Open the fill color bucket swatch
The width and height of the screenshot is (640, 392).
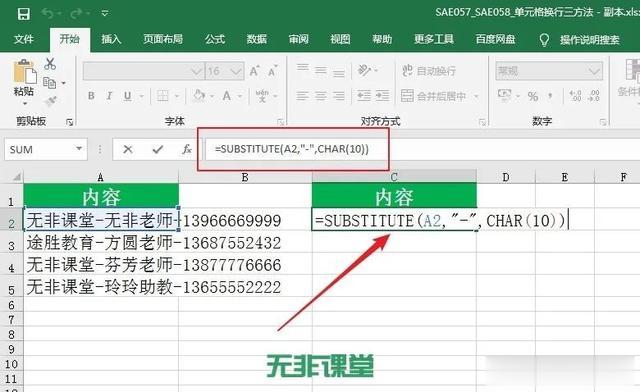199,96
